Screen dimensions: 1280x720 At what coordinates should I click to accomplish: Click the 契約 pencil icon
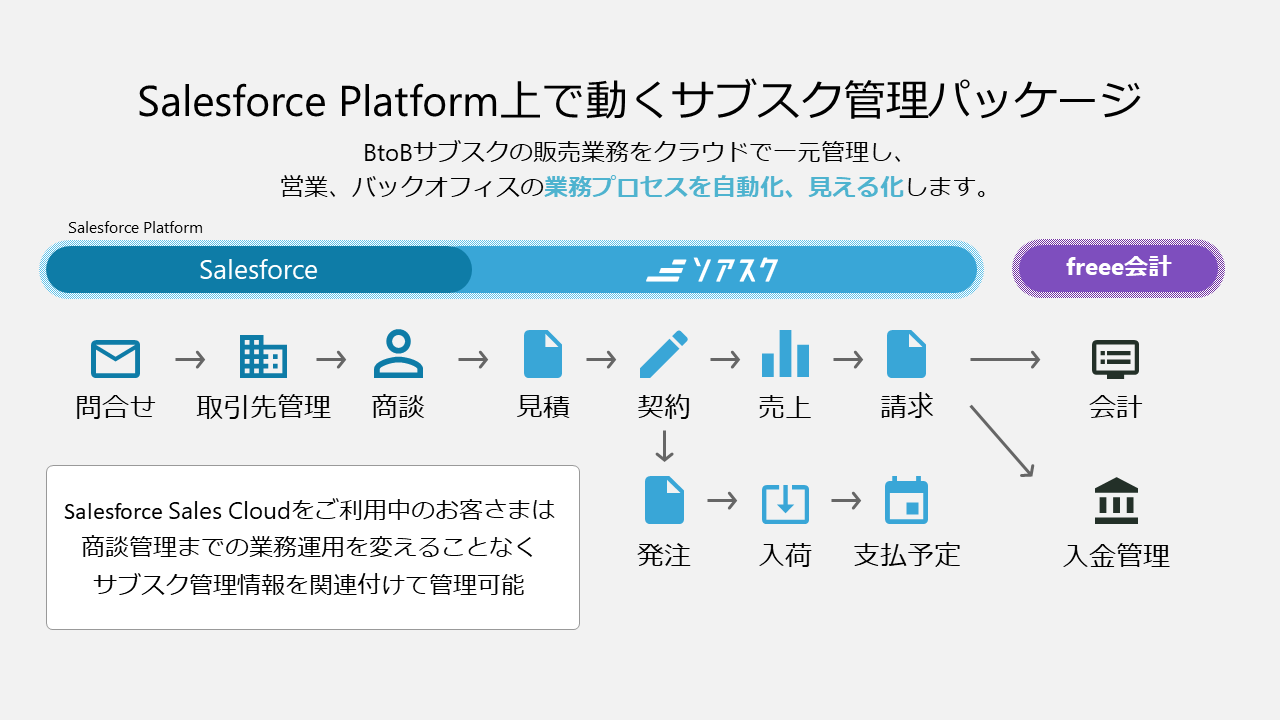click(x=664, y=355)
